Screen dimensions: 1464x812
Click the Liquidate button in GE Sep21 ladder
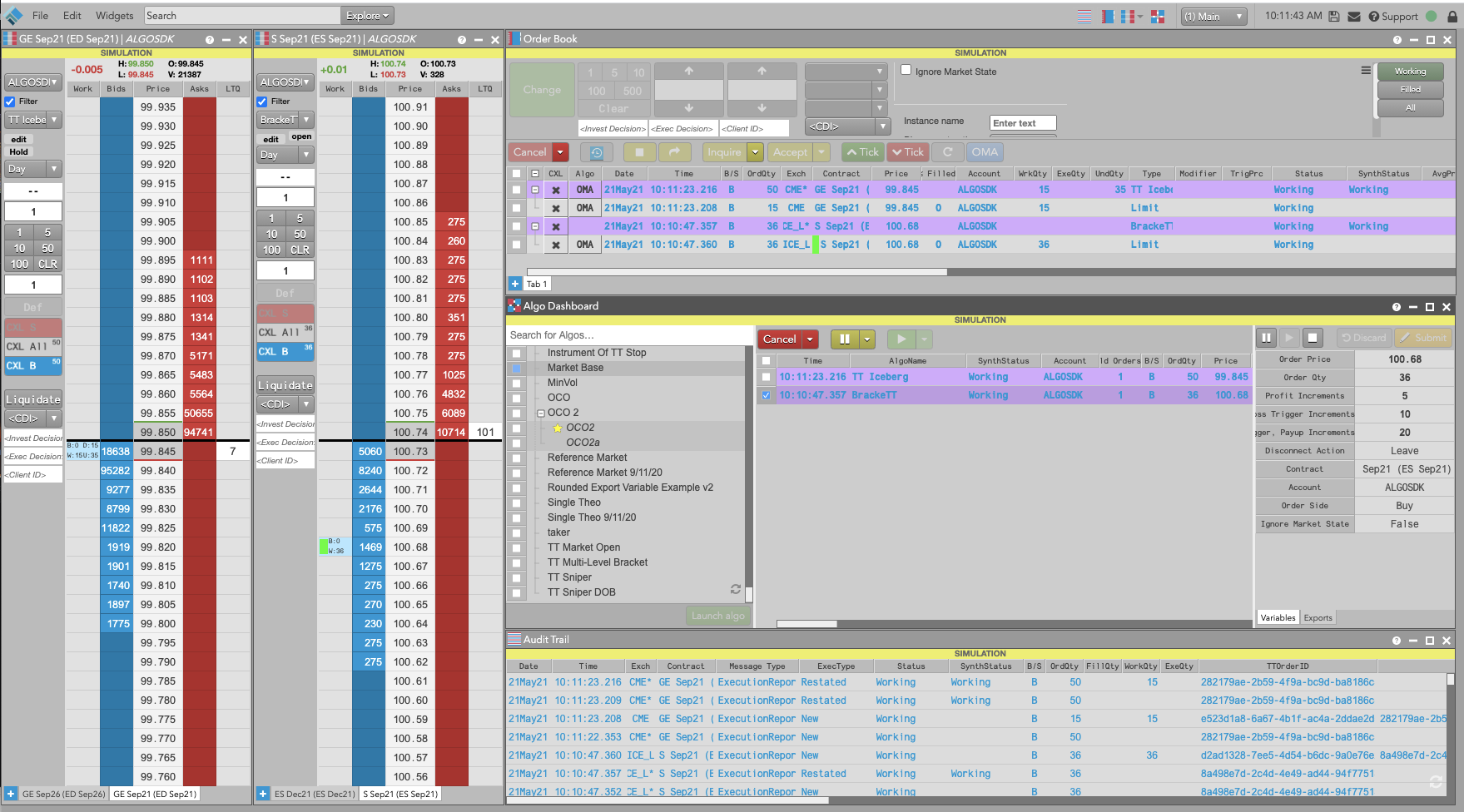33,399
